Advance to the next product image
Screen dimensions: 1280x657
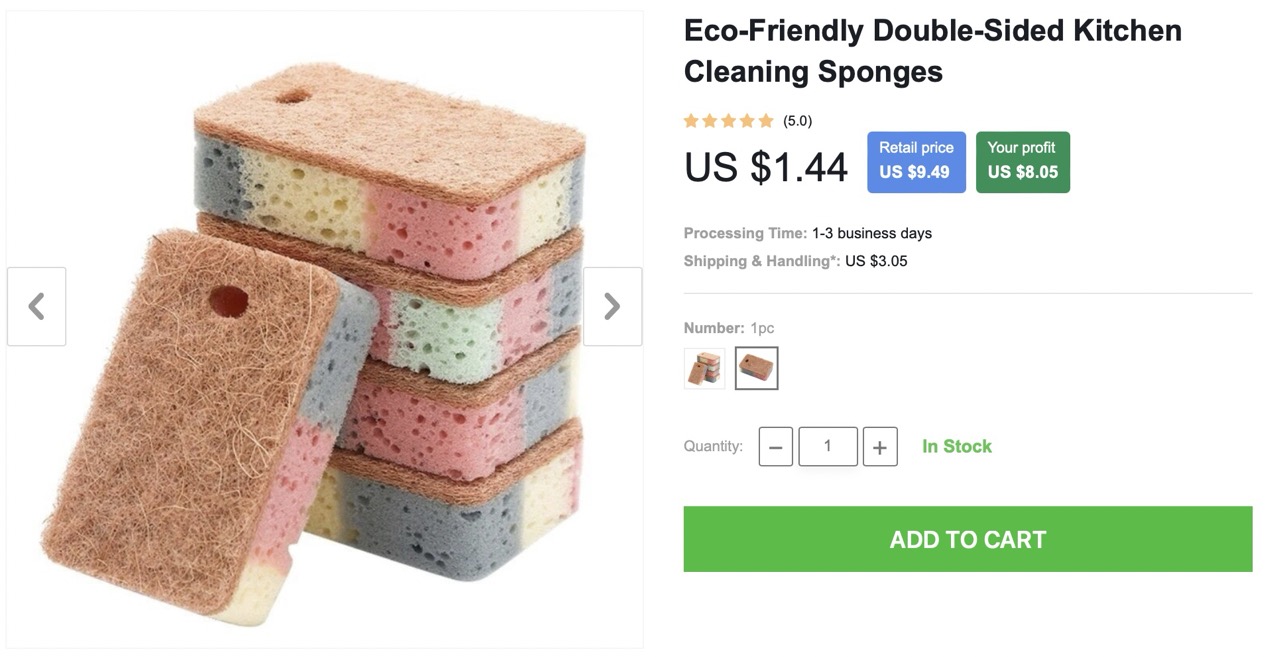612,306
